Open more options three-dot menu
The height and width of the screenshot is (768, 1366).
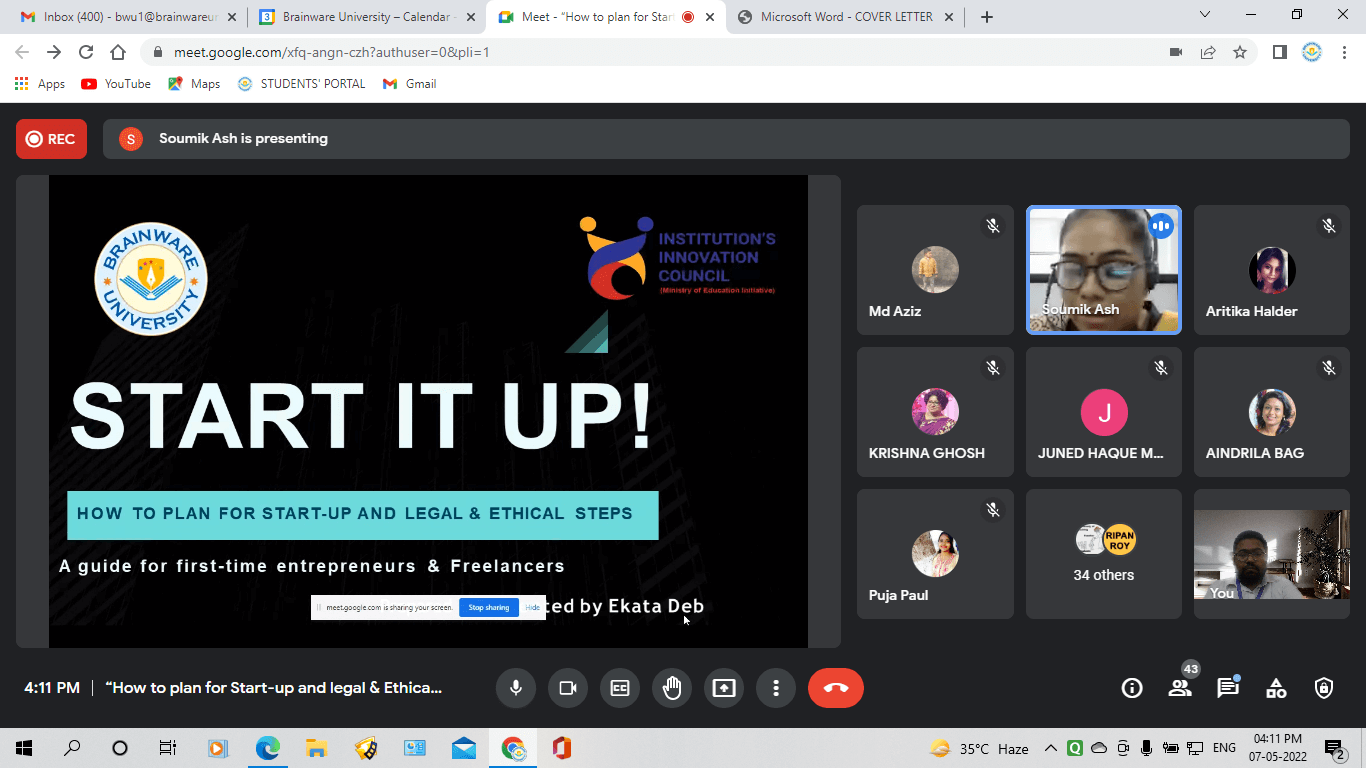[776, 688]
